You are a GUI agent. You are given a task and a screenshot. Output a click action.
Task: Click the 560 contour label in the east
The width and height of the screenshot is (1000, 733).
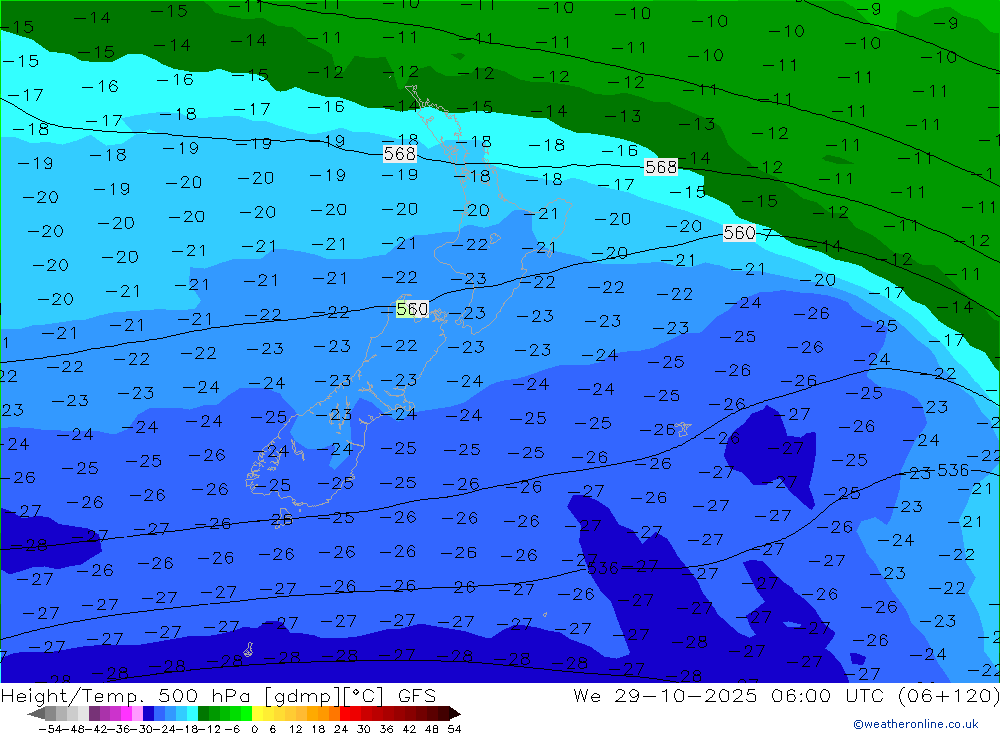[x=739, y=233]
